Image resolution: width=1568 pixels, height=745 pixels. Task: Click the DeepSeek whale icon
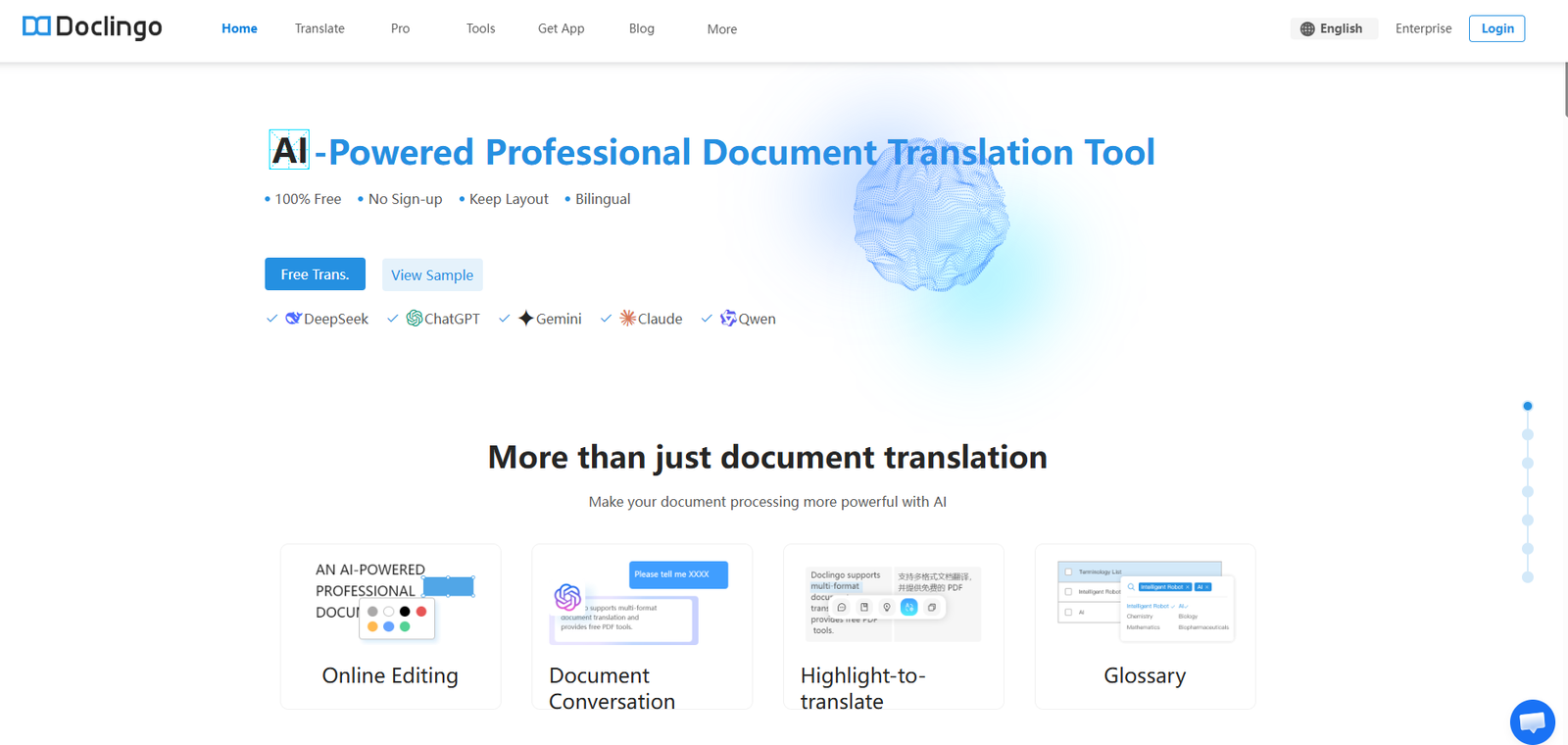(x=293, y=319)
